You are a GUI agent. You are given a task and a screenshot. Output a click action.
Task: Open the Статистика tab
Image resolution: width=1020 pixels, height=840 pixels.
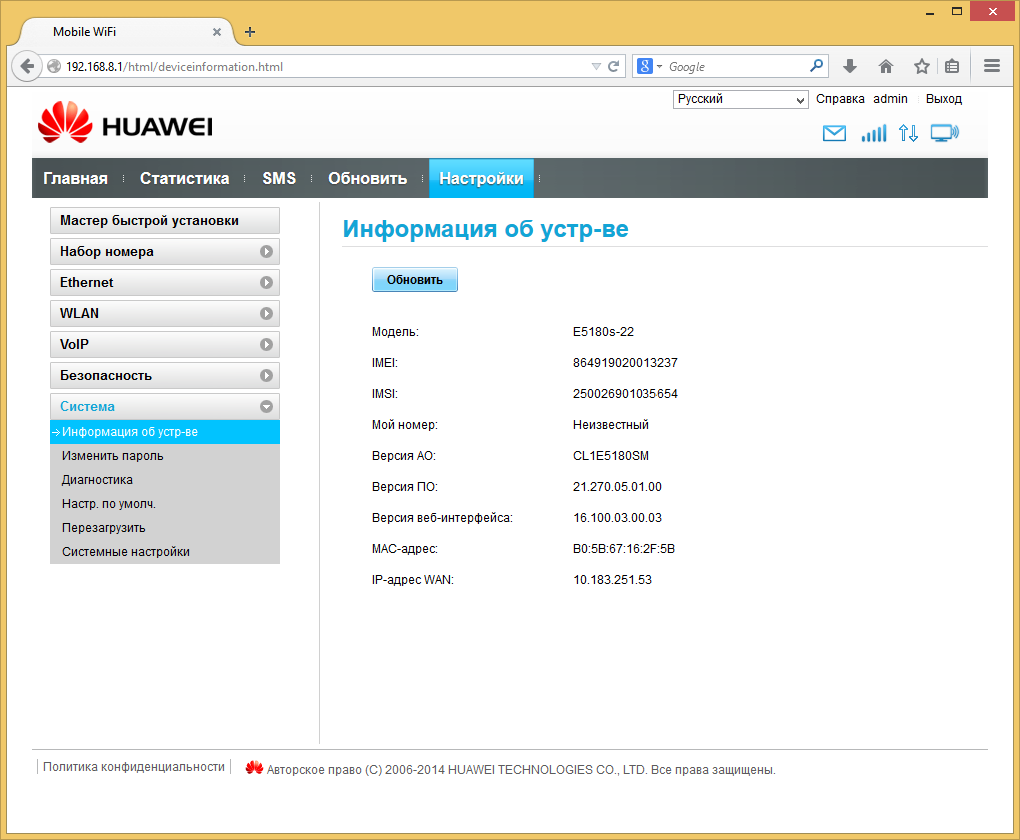click(x=184, y=178)
